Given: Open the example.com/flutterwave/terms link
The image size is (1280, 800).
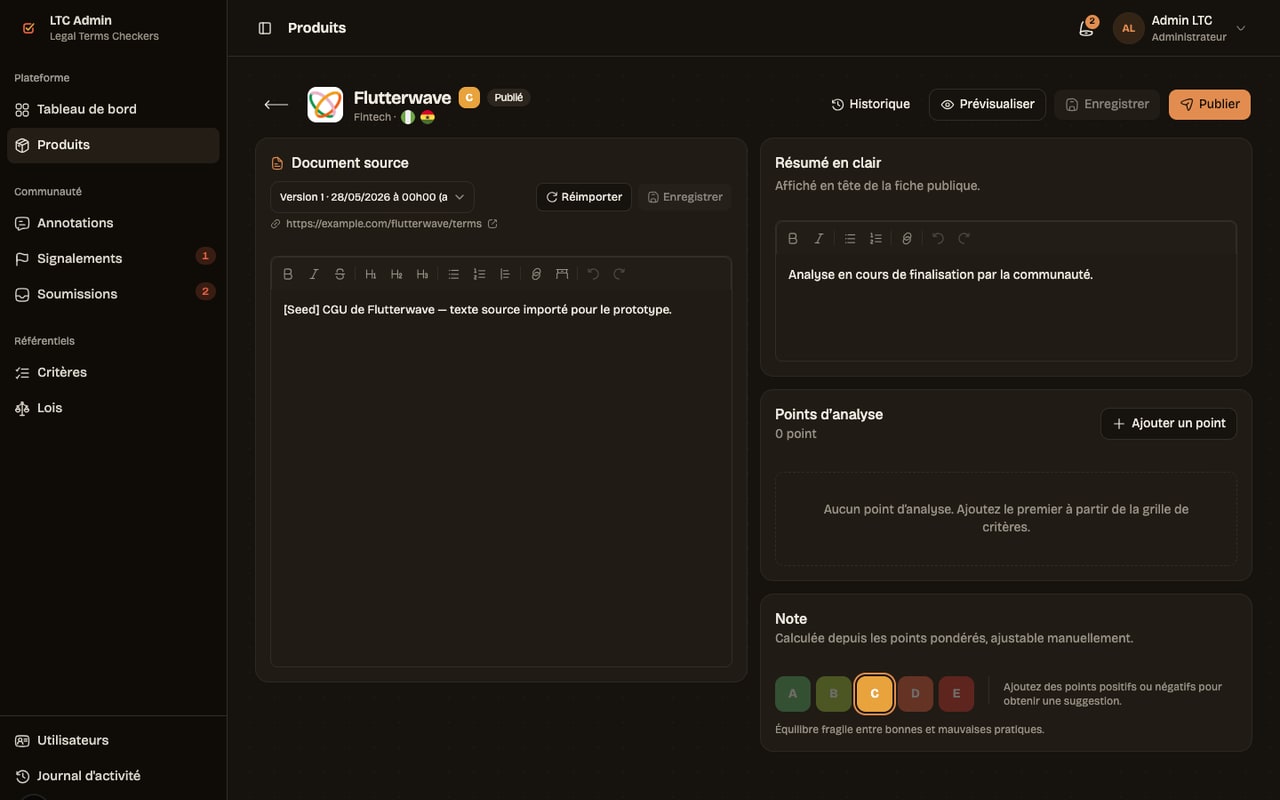Looking at the screenshot, I should click(384, 224).
